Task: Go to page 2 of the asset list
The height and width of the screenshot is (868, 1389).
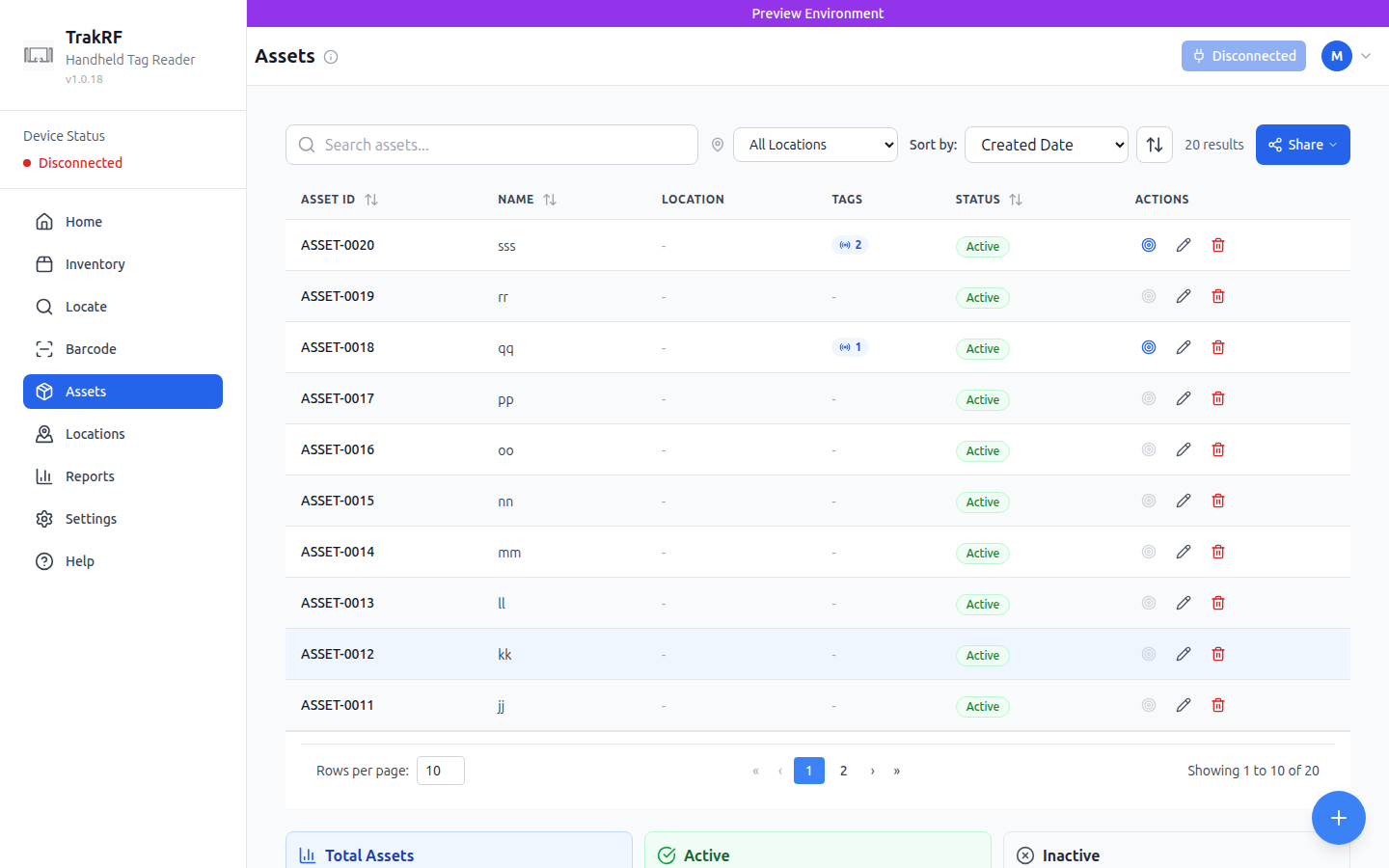Action: point(843,770)
